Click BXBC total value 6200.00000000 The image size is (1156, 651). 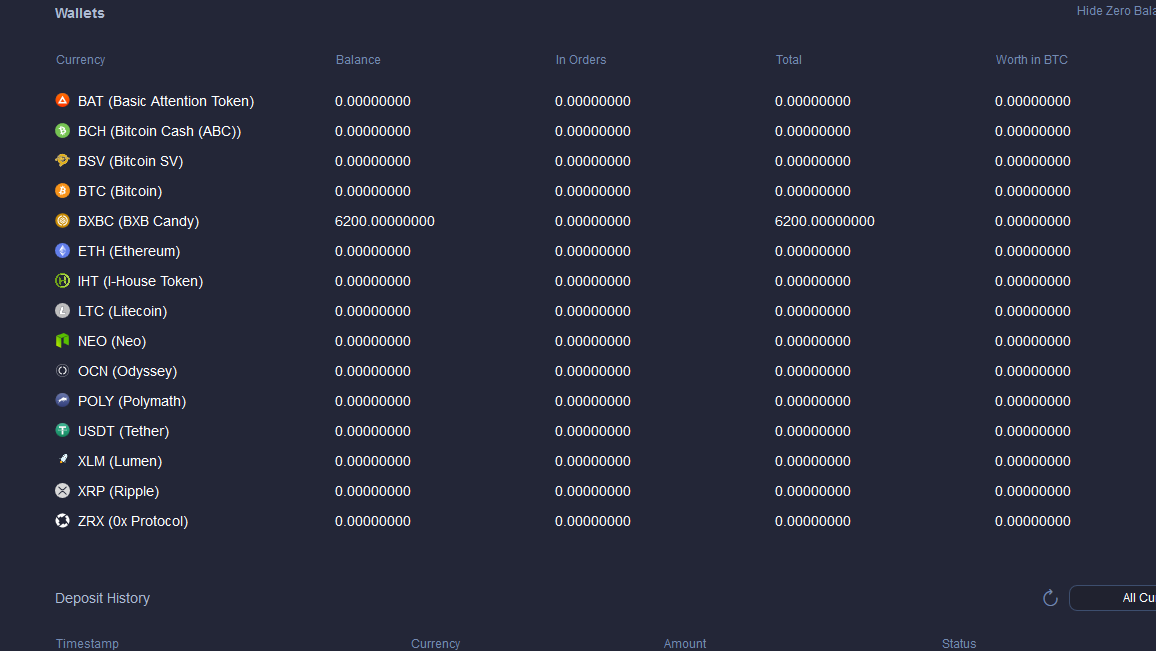click(824, 221)
